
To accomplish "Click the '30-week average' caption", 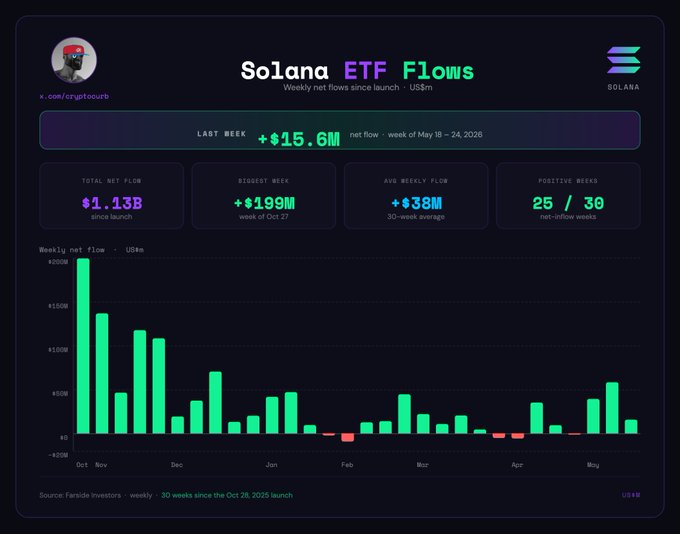I will 416,216.
